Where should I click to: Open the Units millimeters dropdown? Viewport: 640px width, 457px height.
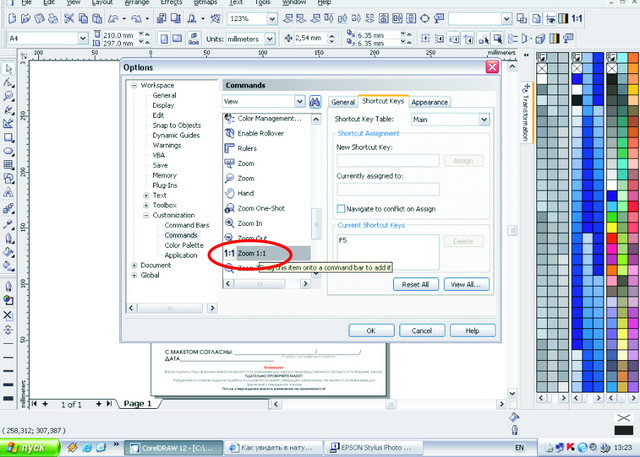[x=270, y=39]
